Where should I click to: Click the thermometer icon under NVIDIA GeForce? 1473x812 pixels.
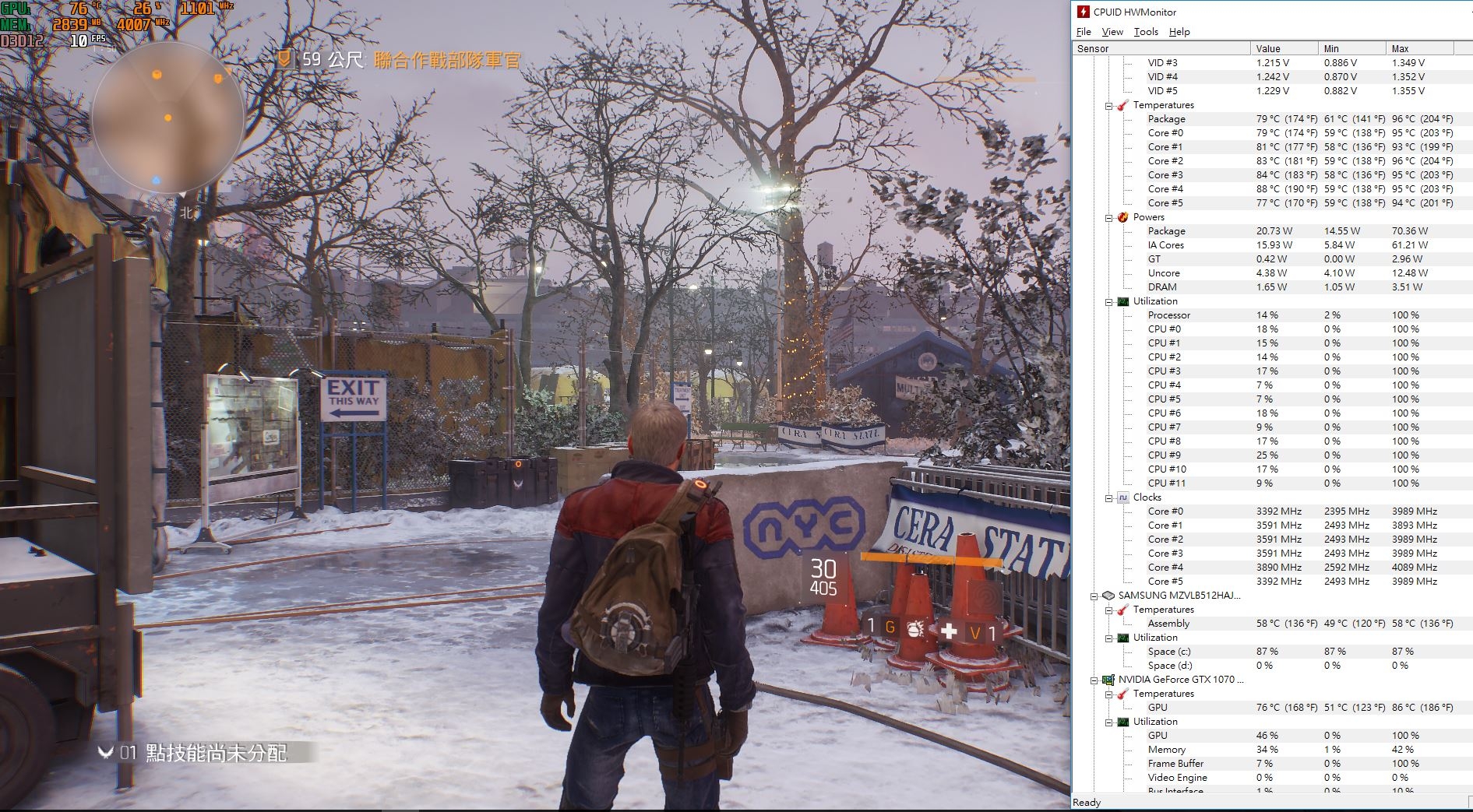coord(1122,694)
